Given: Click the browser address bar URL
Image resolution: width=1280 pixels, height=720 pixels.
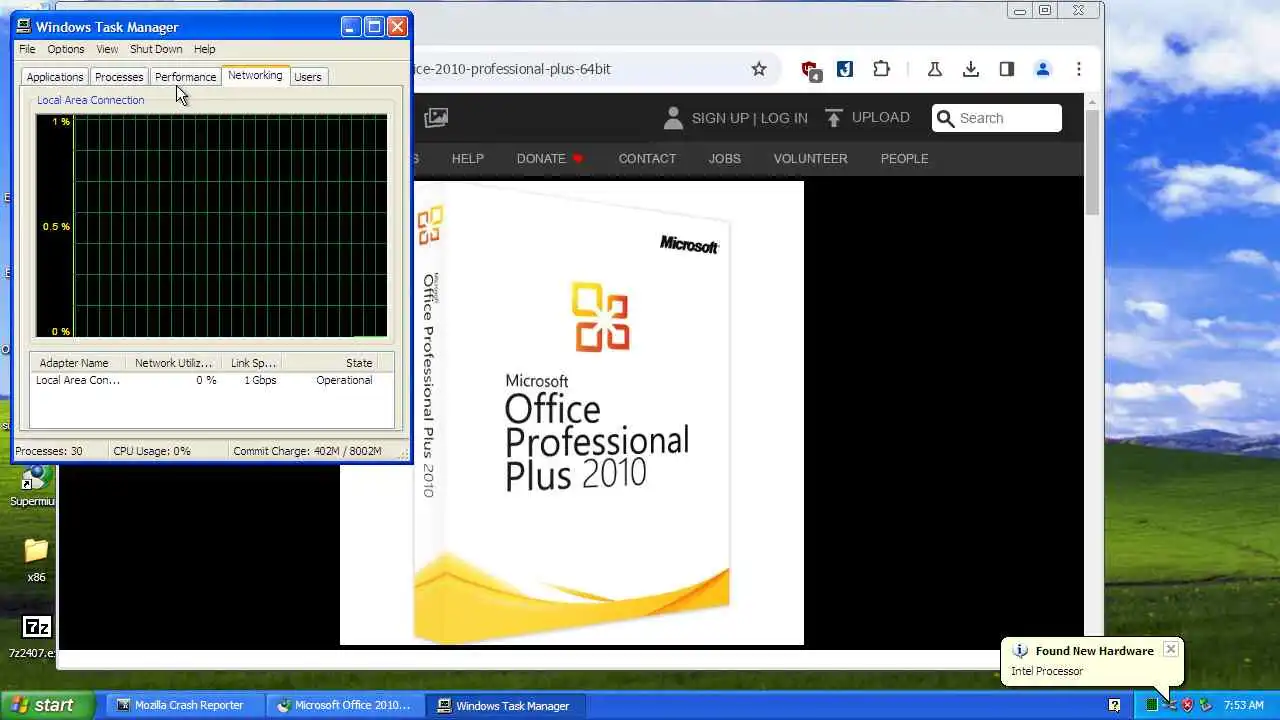Looking at the screenshot, I should coord(512,69).
